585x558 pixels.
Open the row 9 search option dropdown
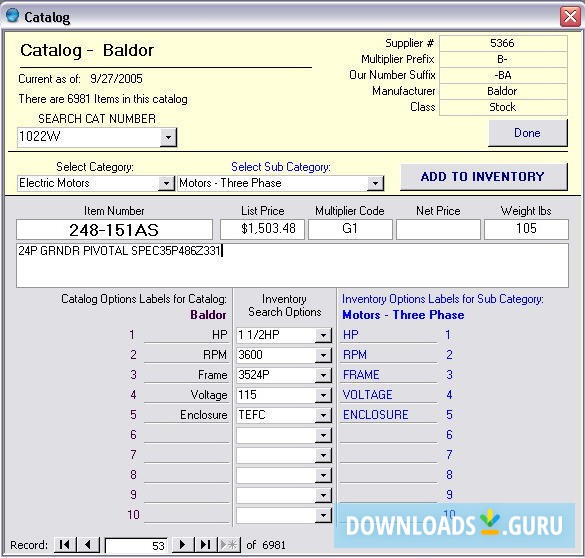pyautogui.click(x=323, y=496)
